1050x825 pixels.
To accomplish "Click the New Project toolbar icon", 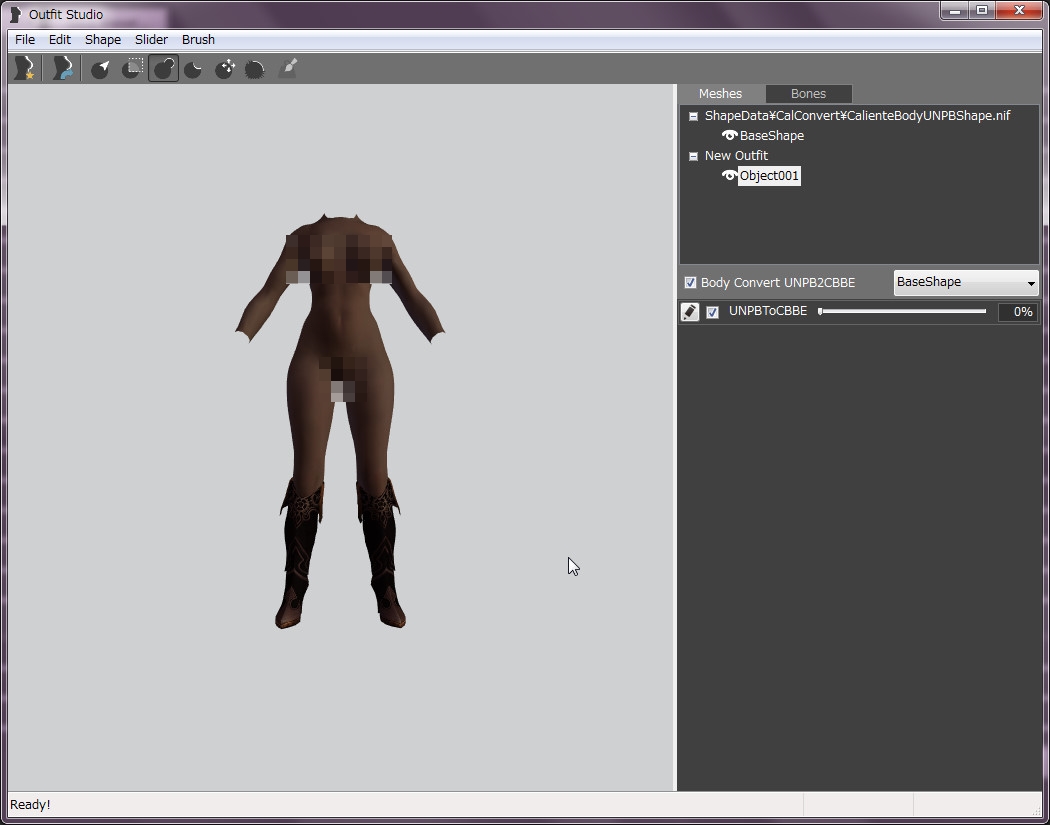I will pos(23,68).
